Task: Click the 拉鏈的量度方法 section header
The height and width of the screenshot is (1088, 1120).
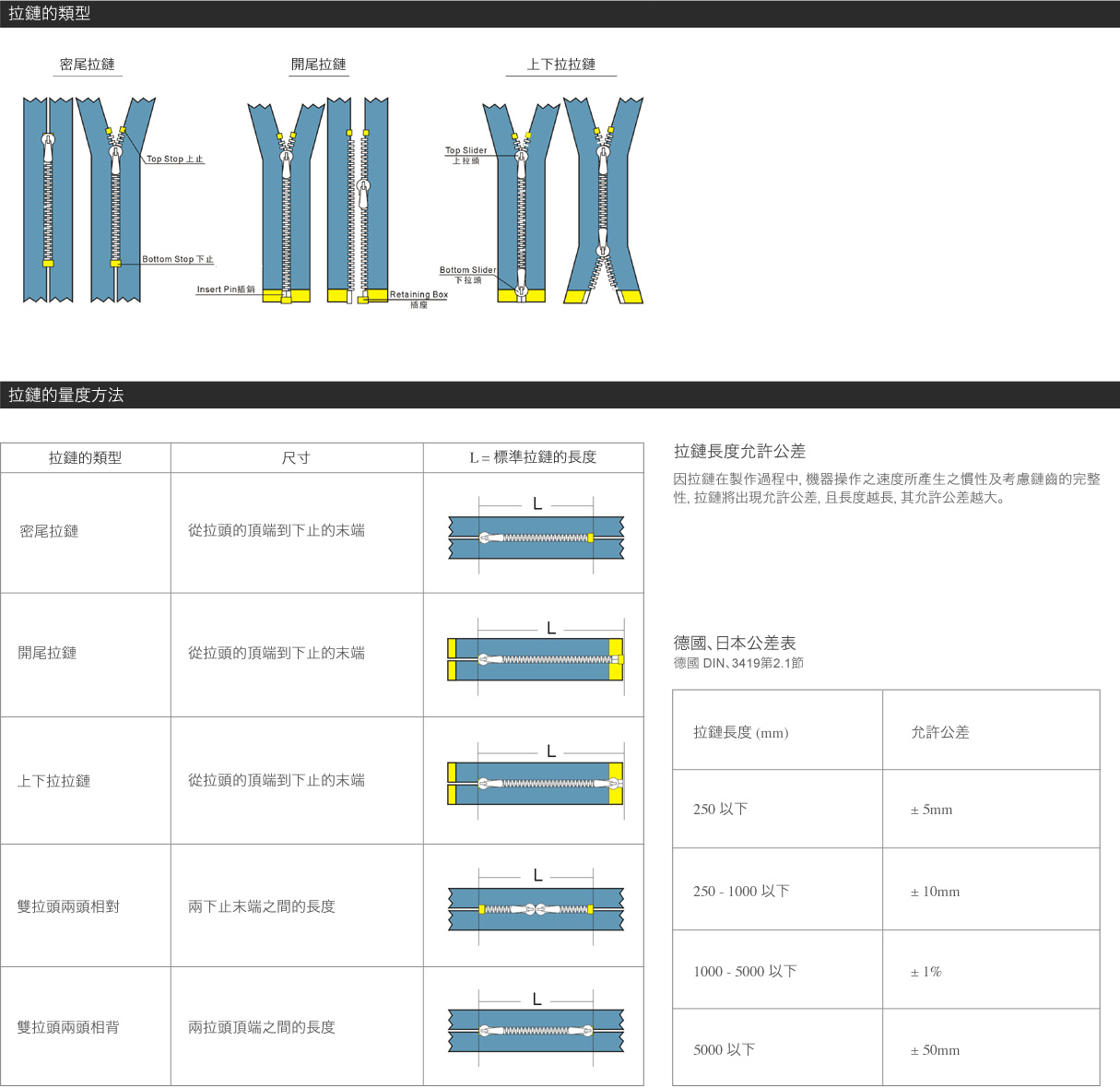Action: pyautogui.click(x=560, y=395)
